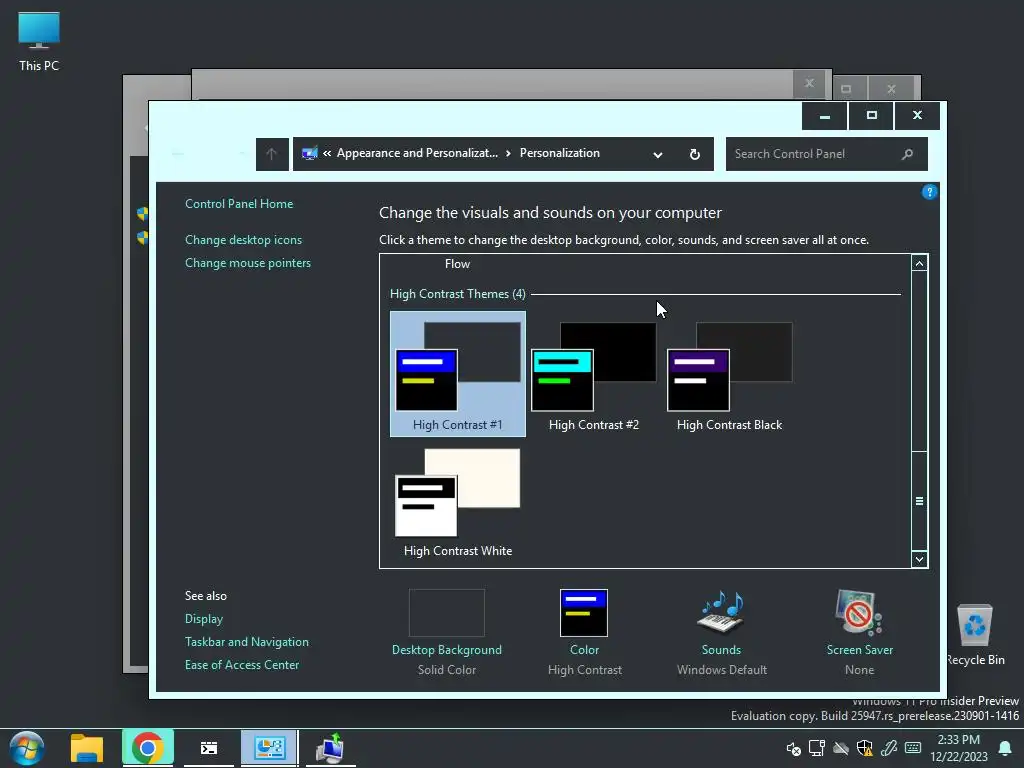Open the Display link
The image size is (1024, 768).
(204, 618)
